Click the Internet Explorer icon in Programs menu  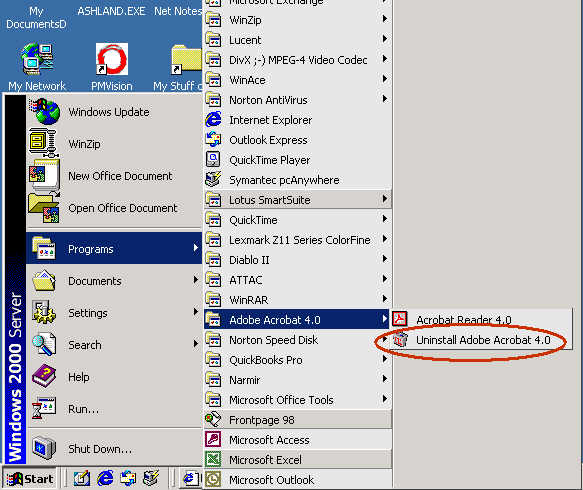213,120
